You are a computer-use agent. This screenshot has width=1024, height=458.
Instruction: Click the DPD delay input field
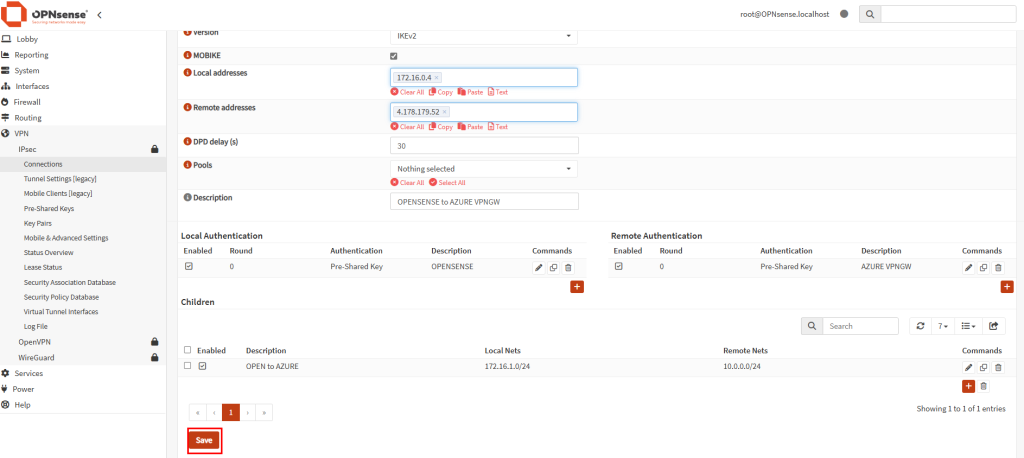click(x=484, y=146)
